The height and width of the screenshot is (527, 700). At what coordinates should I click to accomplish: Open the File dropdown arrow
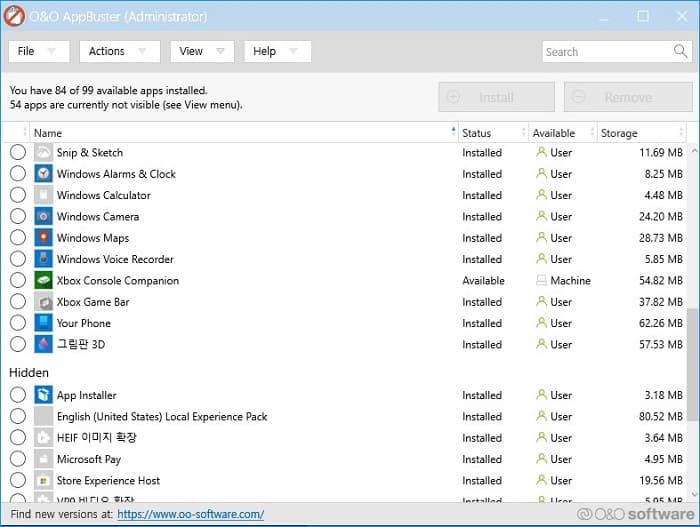click(x=52, y=51)
